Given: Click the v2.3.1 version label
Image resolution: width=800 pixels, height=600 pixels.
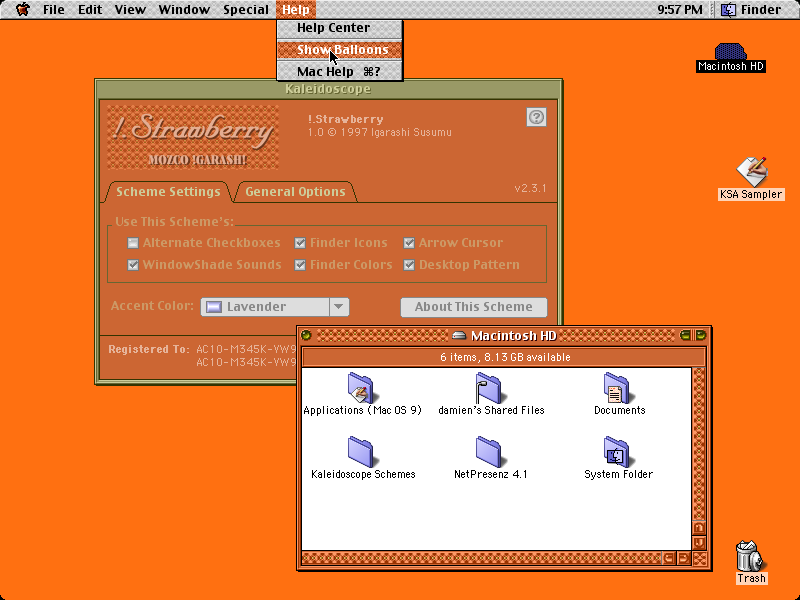Looking at the screenshot, I should pyautogui.click(x=530, y=188).
